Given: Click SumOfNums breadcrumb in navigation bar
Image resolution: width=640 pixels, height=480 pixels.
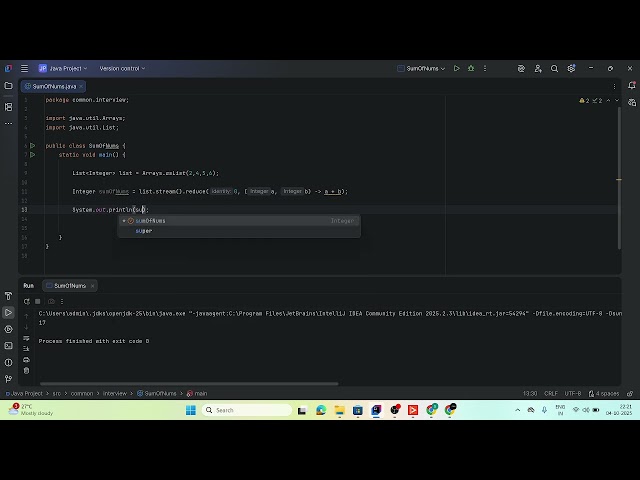Looking at the screenshot, I should coord(157,393).
